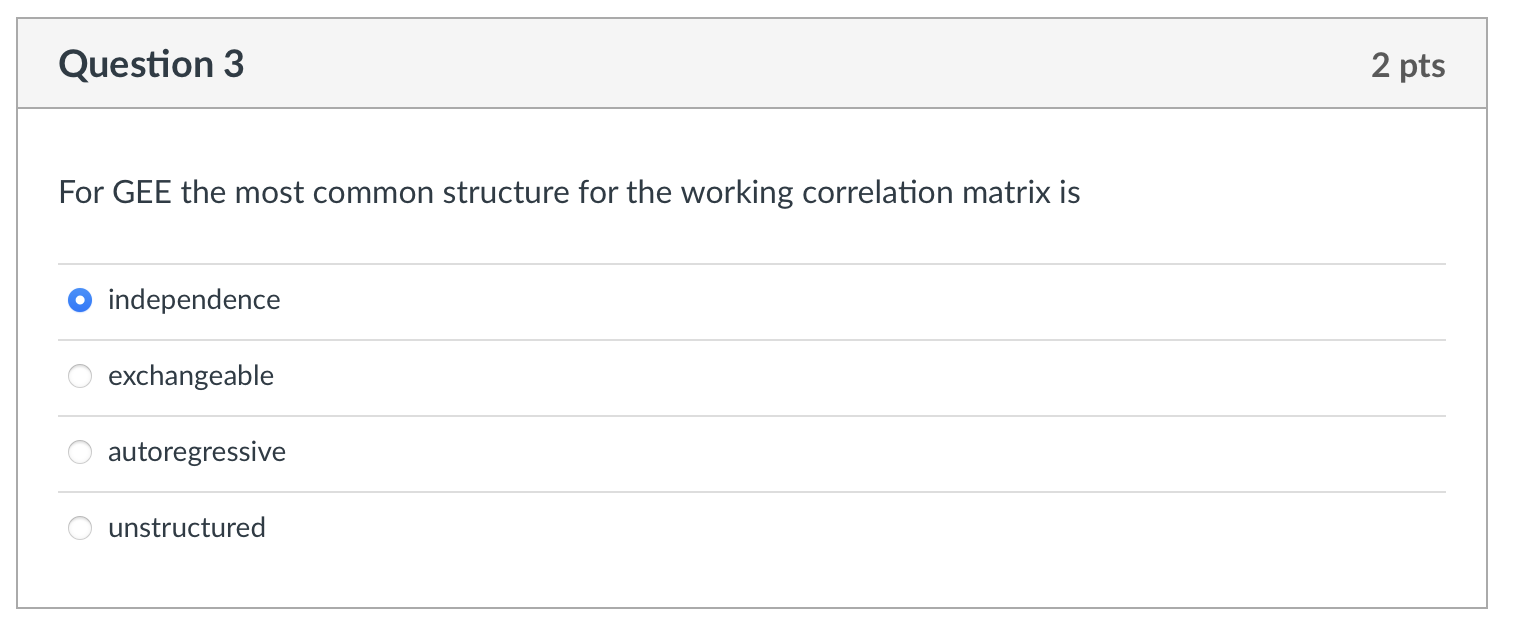Click the autoregressive answer label

pyautogui.click(x=197, y=452)
